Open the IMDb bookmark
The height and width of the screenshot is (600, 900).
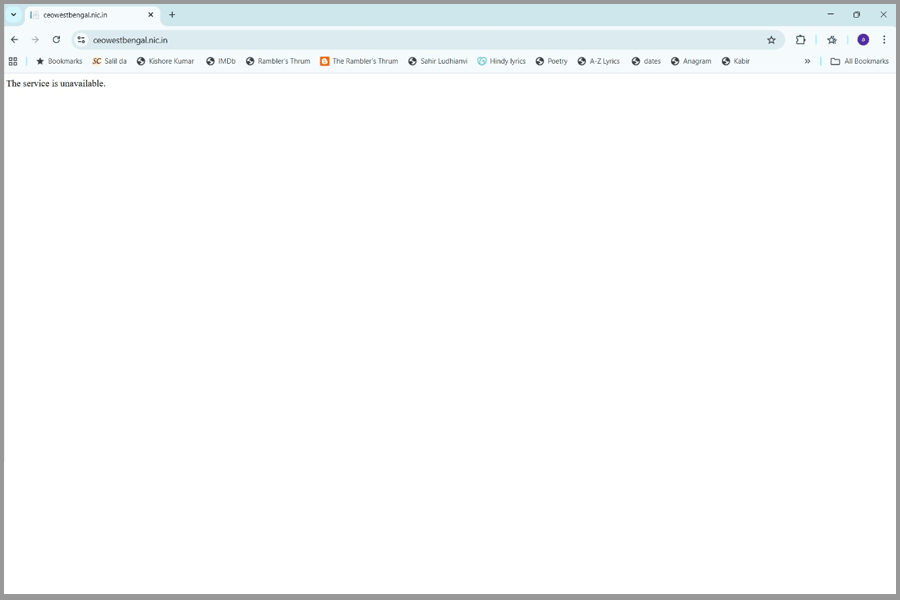click(x=221, y=61)
